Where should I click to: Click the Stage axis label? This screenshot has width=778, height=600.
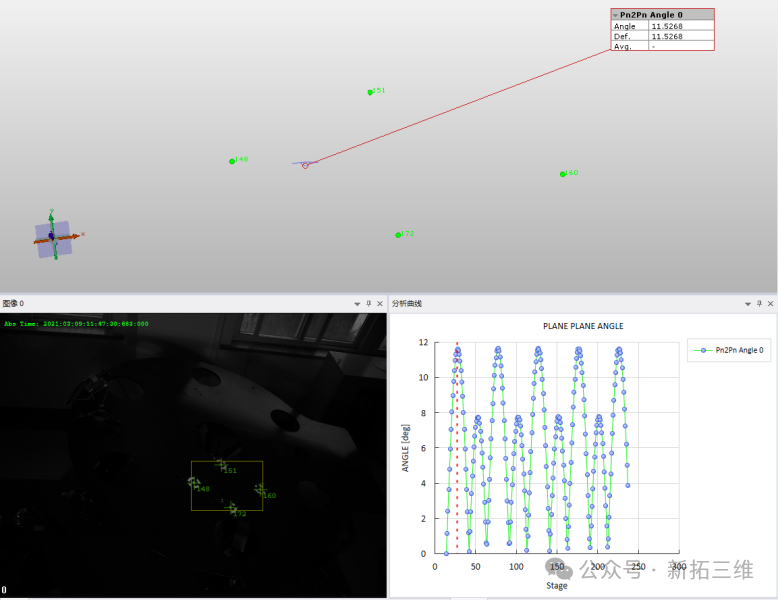pyautogui.click(x=557, y=586)
